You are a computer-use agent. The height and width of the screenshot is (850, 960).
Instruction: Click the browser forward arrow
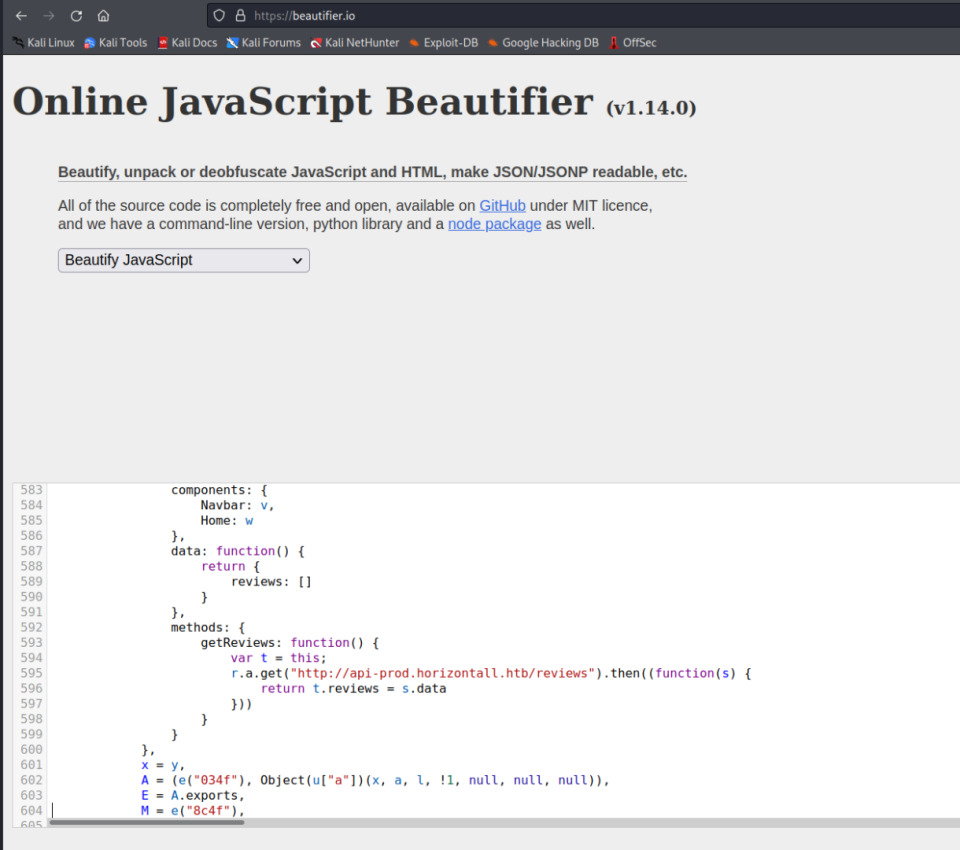[48, 16]
